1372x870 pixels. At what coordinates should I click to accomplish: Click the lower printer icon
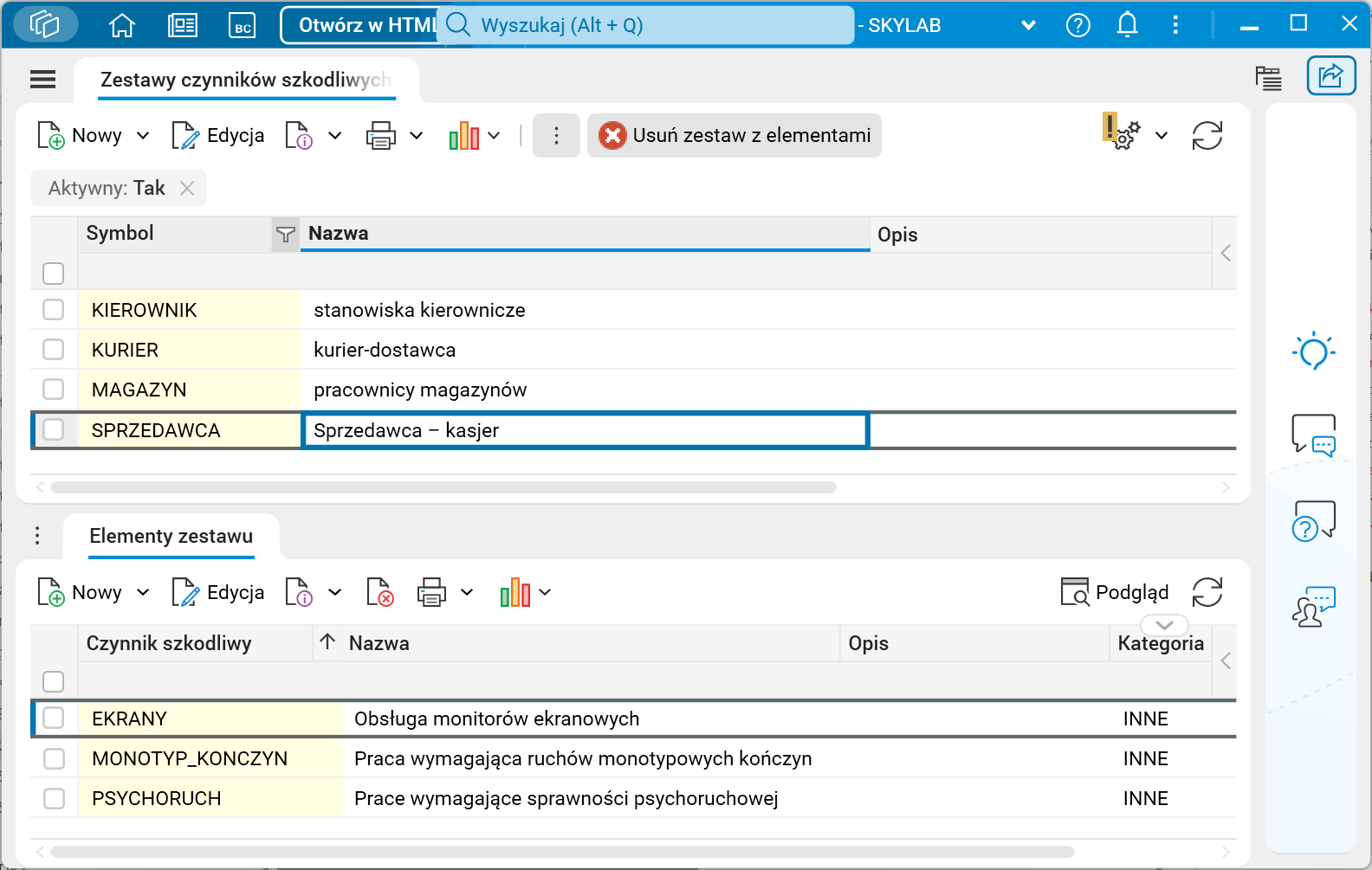[x=431, y=592]
